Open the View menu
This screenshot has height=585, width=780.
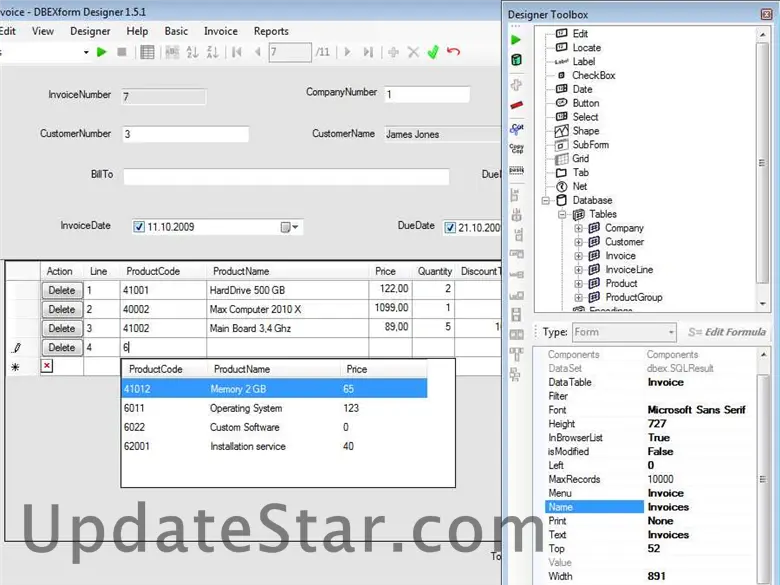point(43,31)
